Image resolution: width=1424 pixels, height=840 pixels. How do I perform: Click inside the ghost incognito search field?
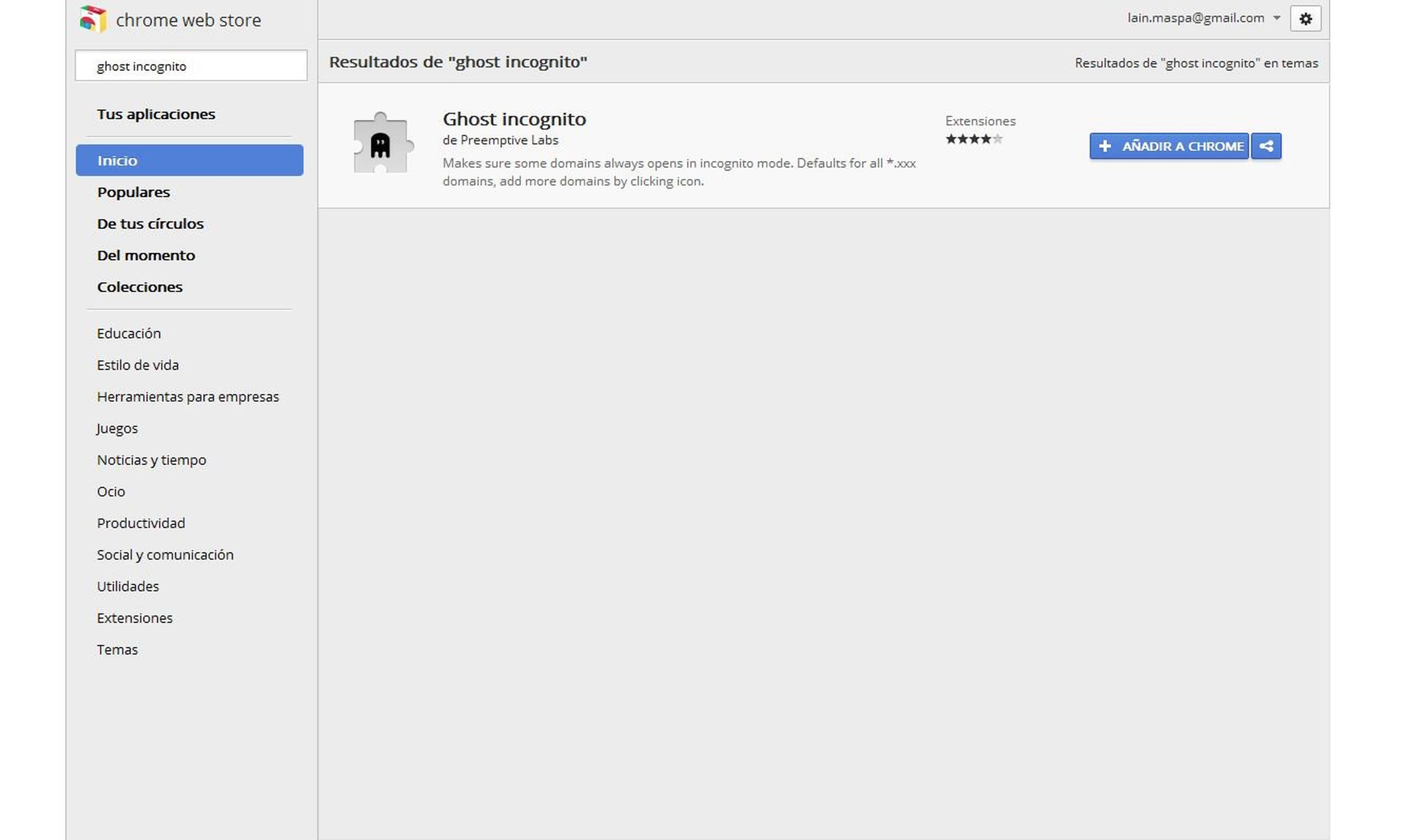click(191, 66)
